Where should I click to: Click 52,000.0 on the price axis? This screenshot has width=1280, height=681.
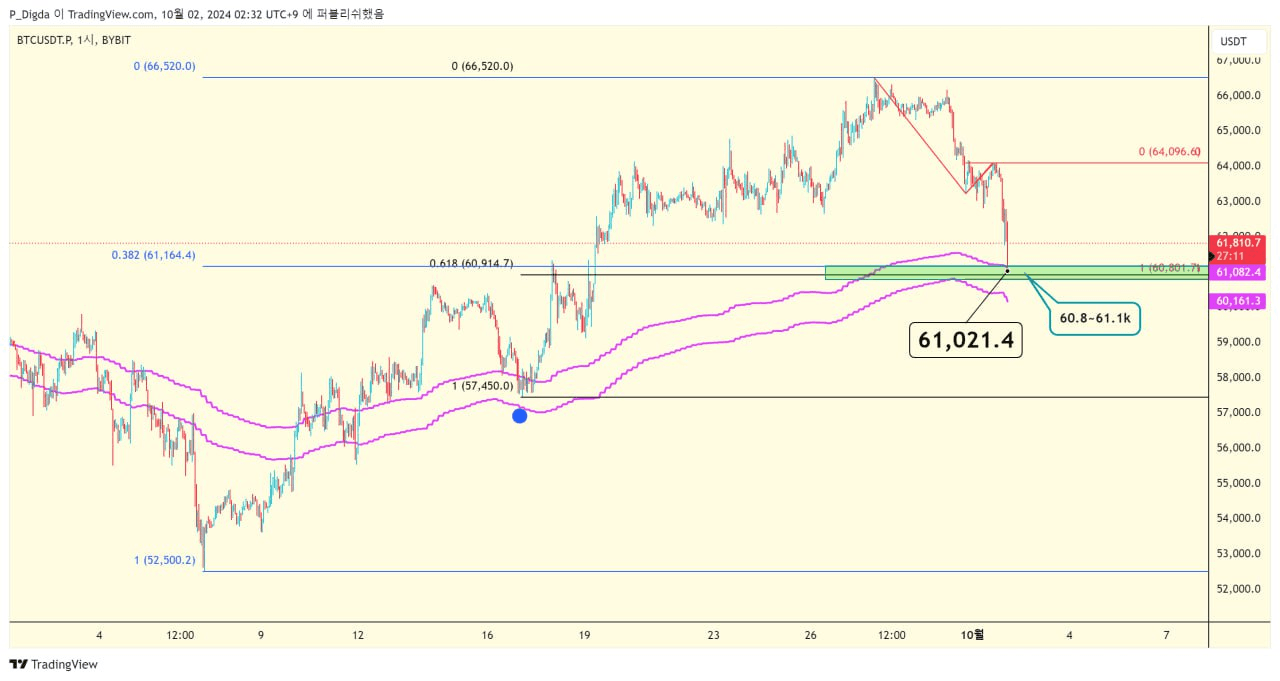tap(1238, 588)
